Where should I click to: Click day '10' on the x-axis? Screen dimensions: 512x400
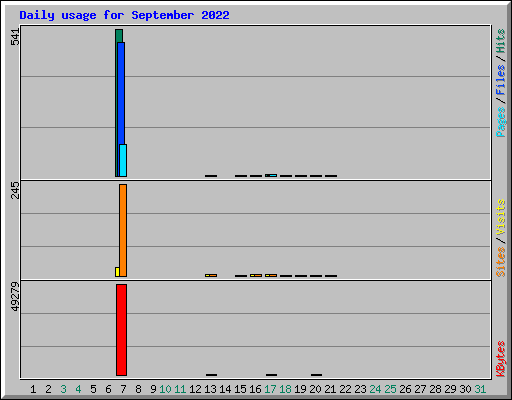click(x=165, y=389)
